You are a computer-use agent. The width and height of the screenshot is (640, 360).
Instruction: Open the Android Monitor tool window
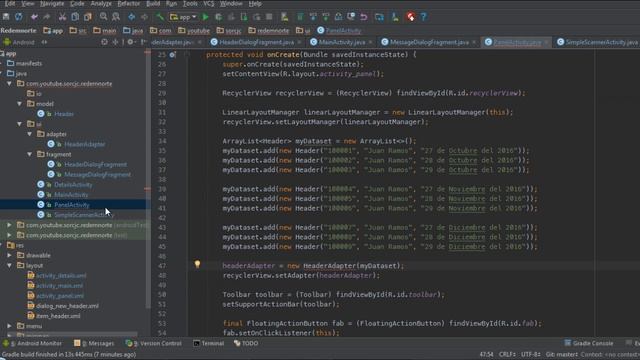click(33, 343)
